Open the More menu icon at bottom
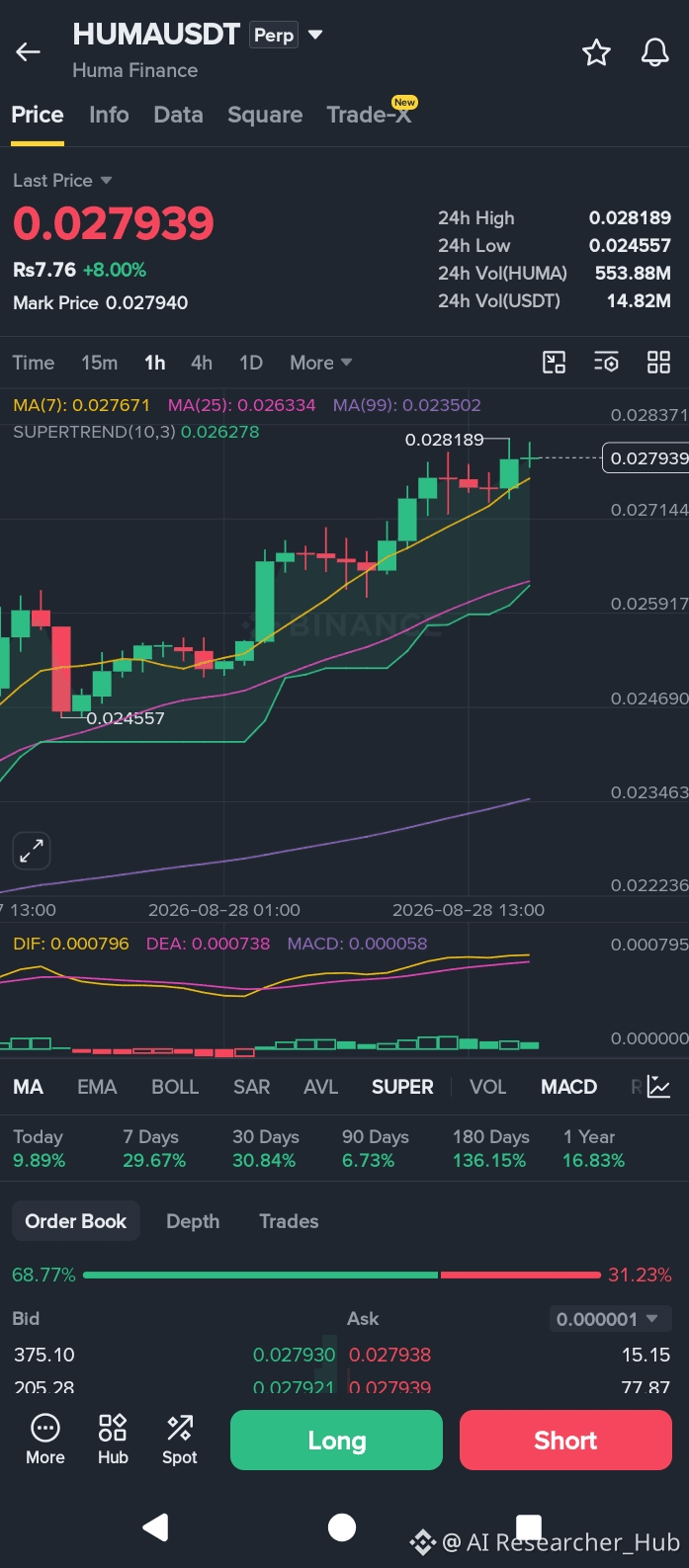689x1568 pixels. click(45, 1440)
